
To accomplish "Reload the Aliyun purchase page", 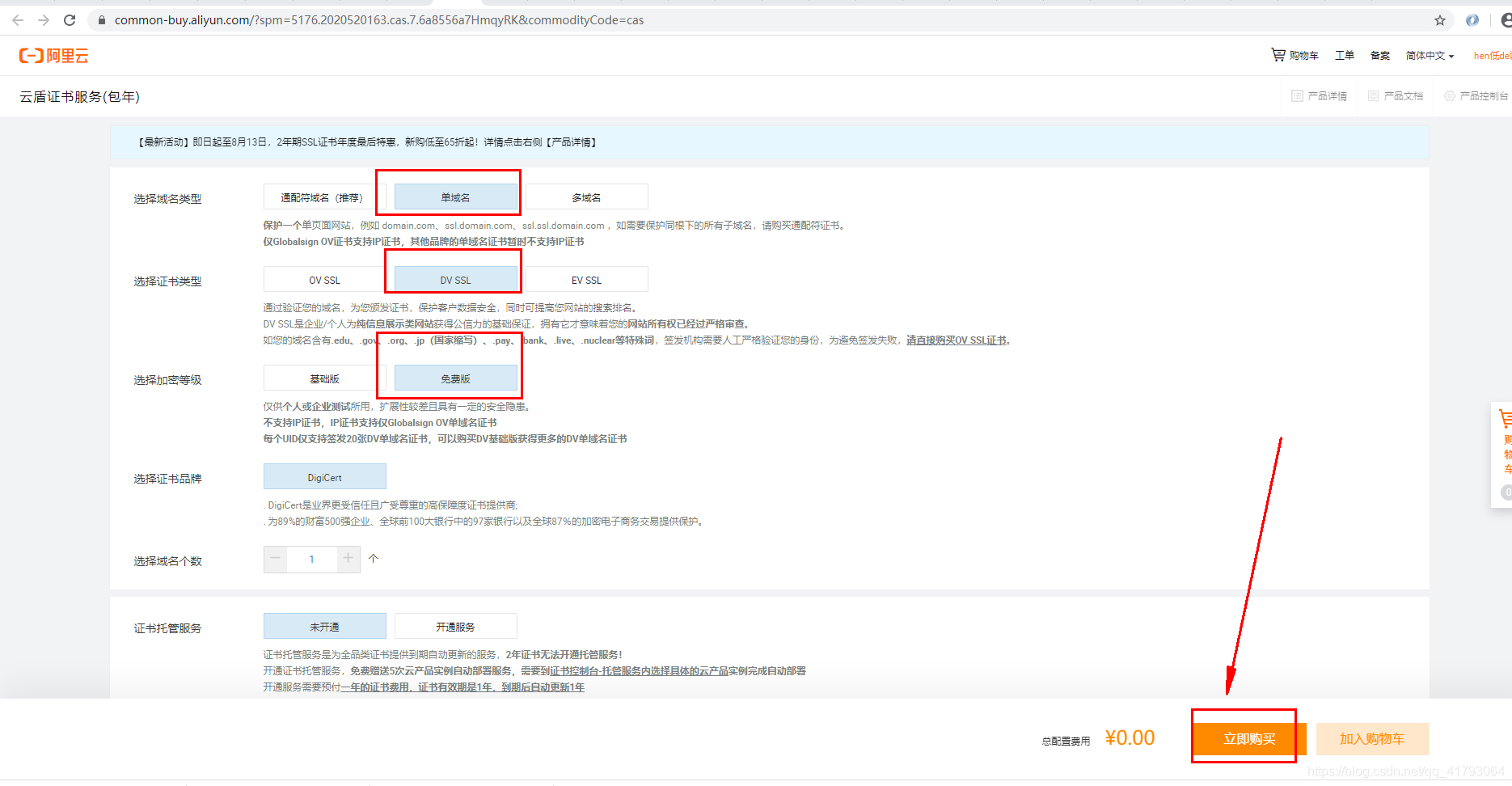I will 70,20.
